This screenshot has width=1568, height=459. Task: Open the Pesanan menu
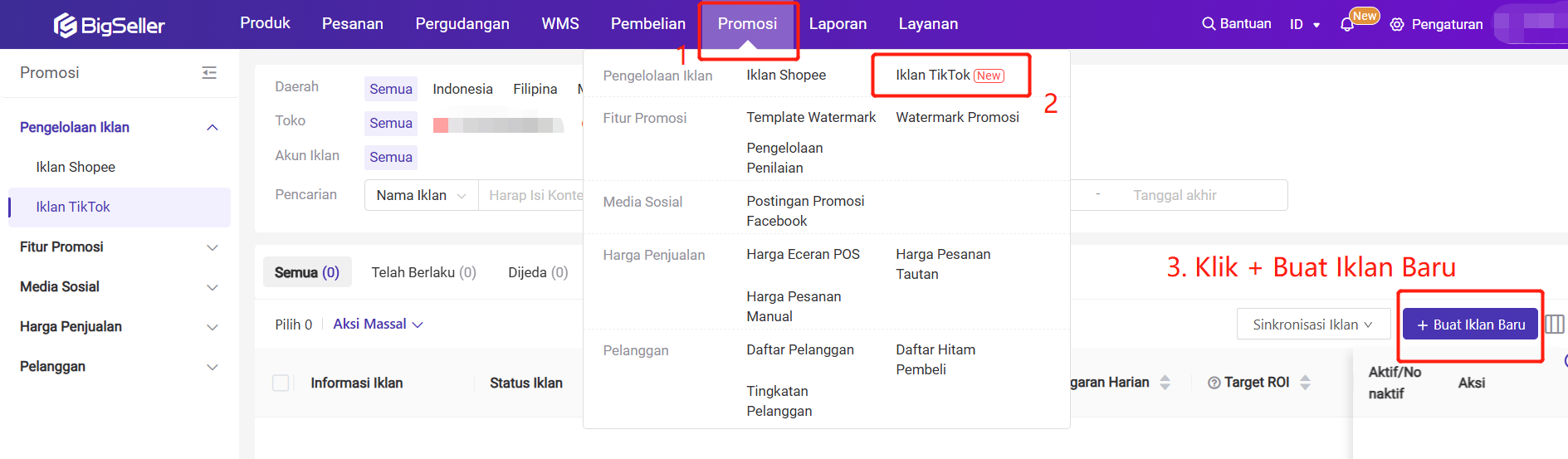(x=353, y=24)
